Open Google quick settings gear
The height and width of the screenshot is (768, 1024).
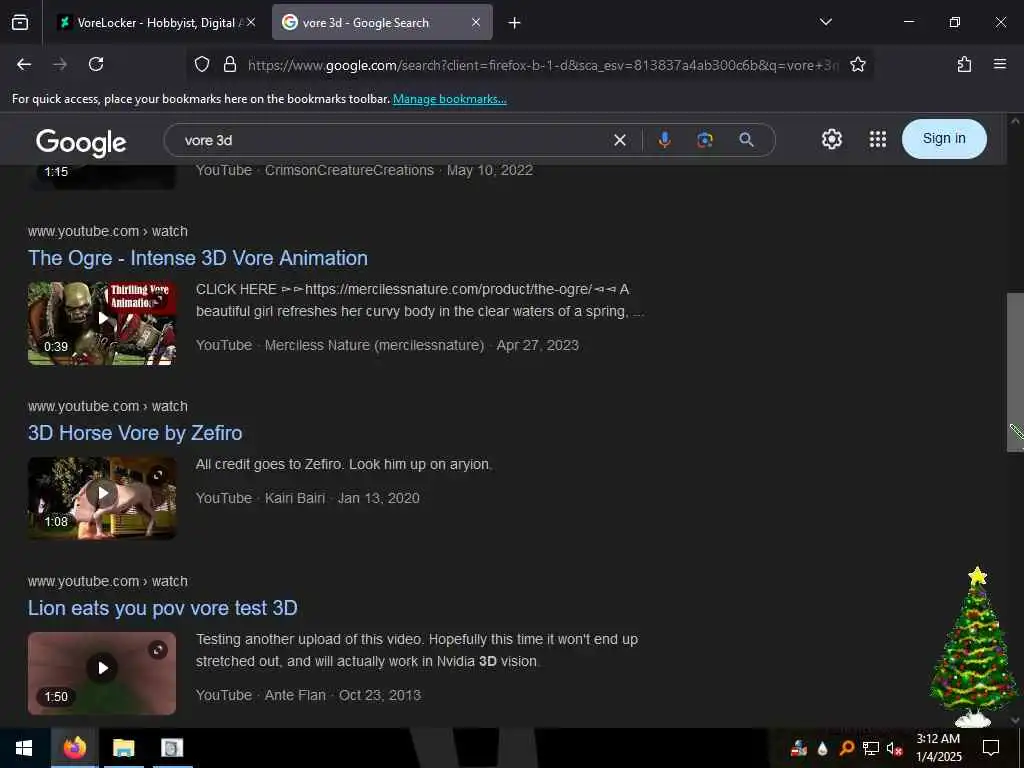pos(831,139)
